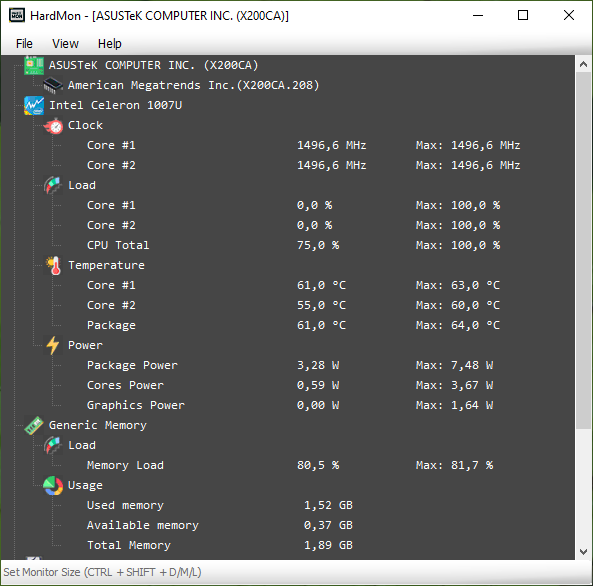Screen dimensions: 593x586
Task: Click the Usage pie chart icon
Action: click(x=53, y=485)
